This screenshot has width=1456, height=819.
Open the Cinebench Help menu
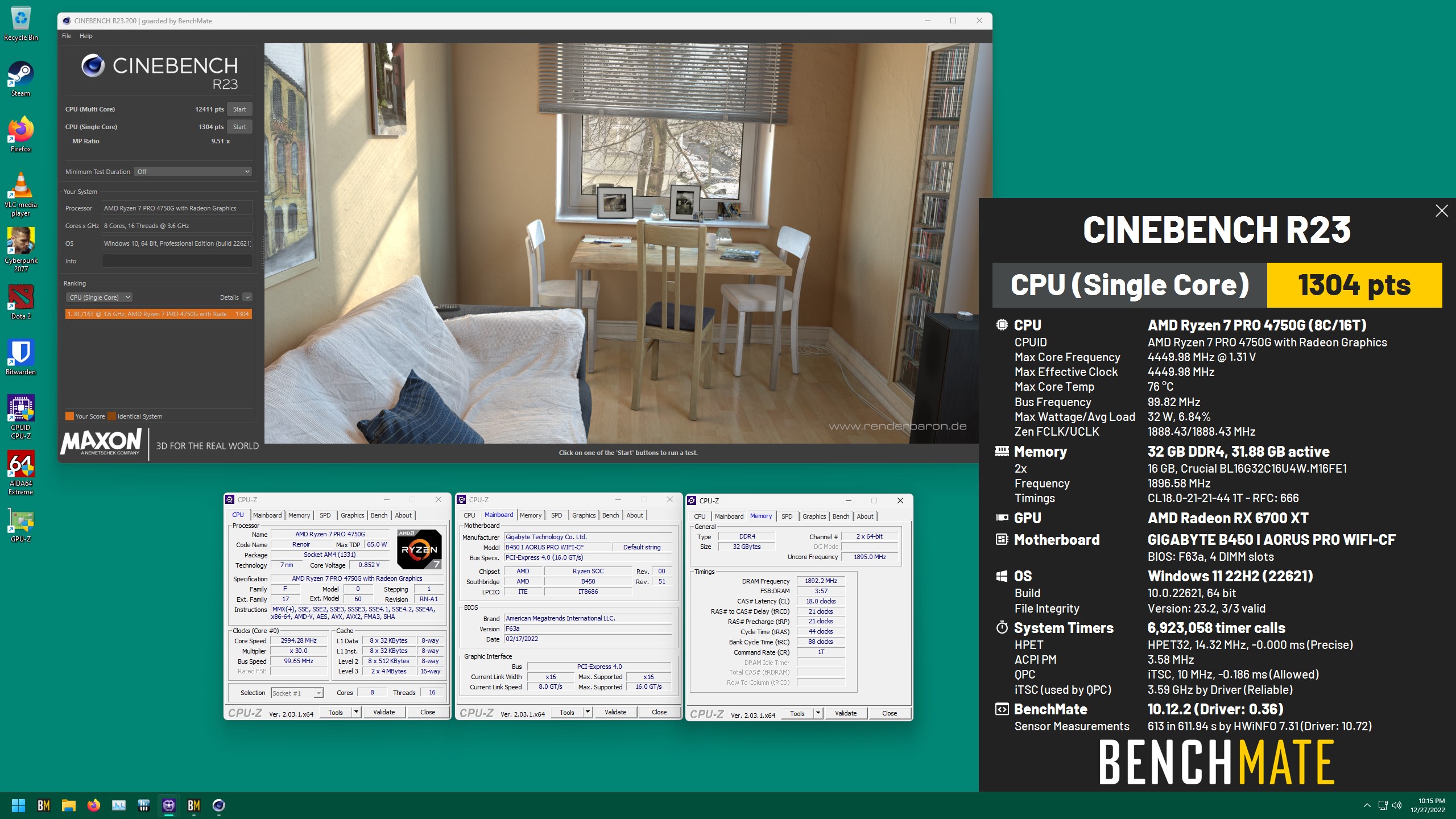[x=86, y=36]
